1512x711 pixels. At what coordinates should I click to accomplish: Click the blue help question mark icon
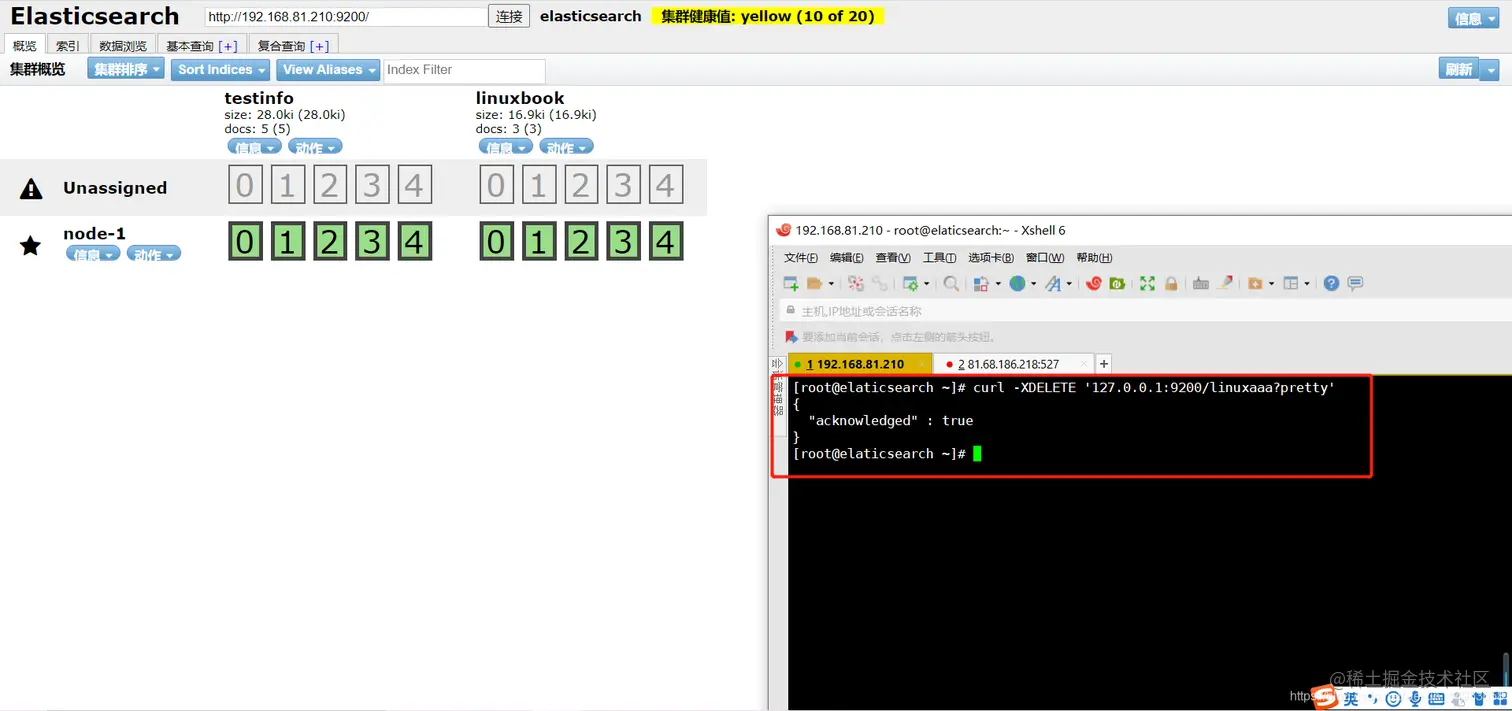pyautogui.click(x=1331, y=284)
